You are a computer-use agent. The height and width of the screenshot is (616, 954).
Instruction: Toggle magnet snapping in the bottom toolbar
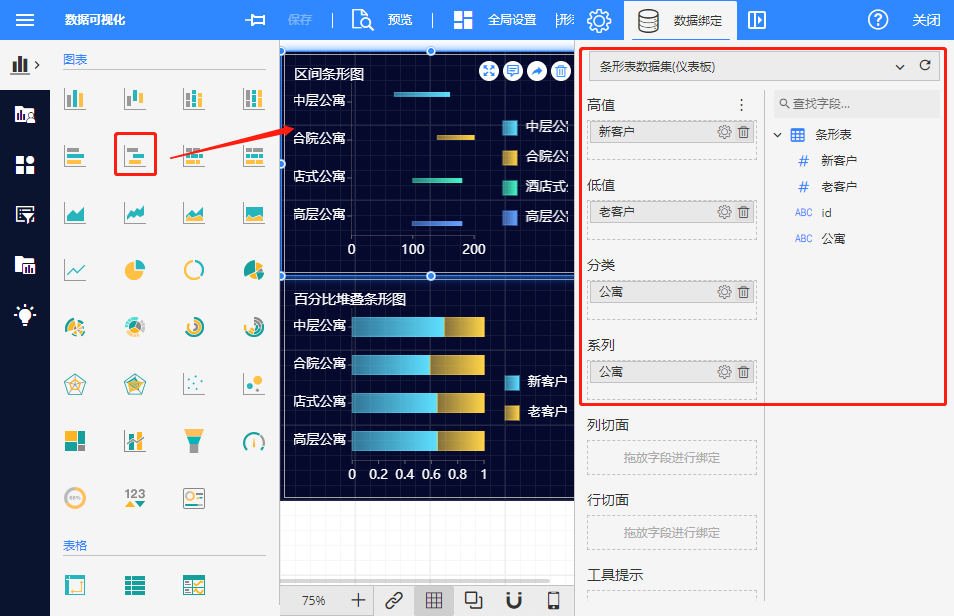514,600
